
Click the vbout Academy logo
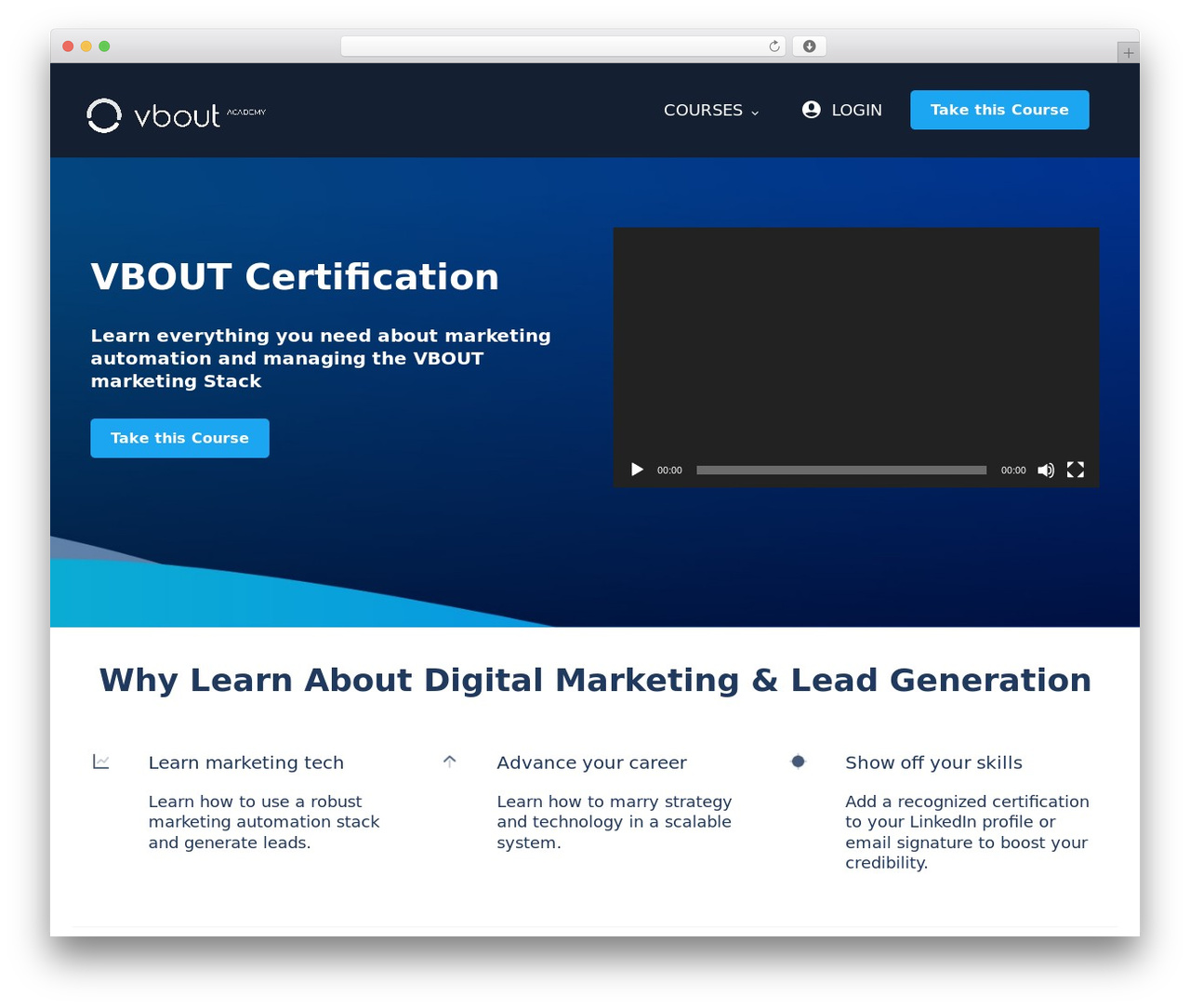point(177,115)
